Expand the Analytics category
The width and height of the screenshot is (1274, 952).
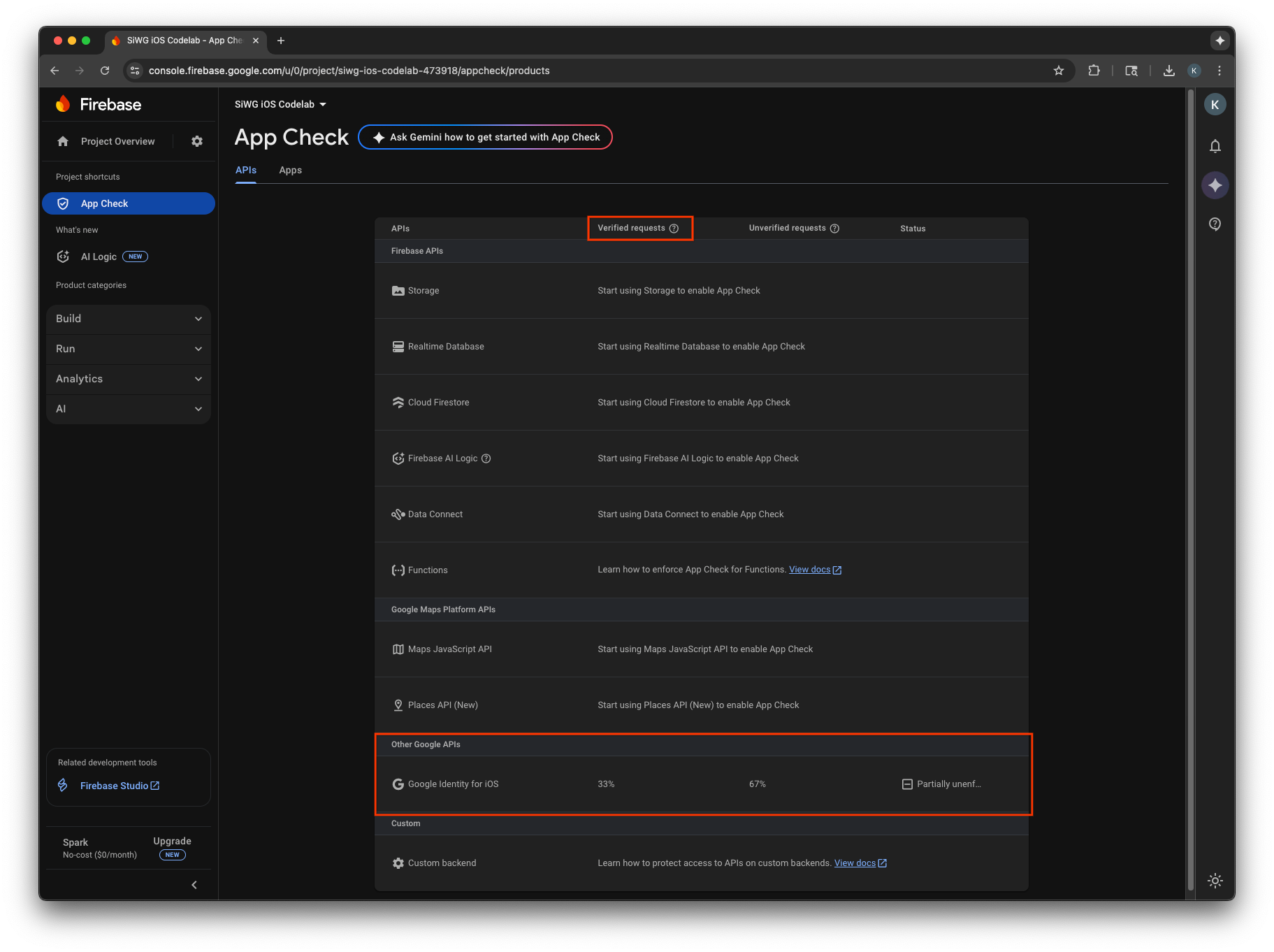(129, 378)
